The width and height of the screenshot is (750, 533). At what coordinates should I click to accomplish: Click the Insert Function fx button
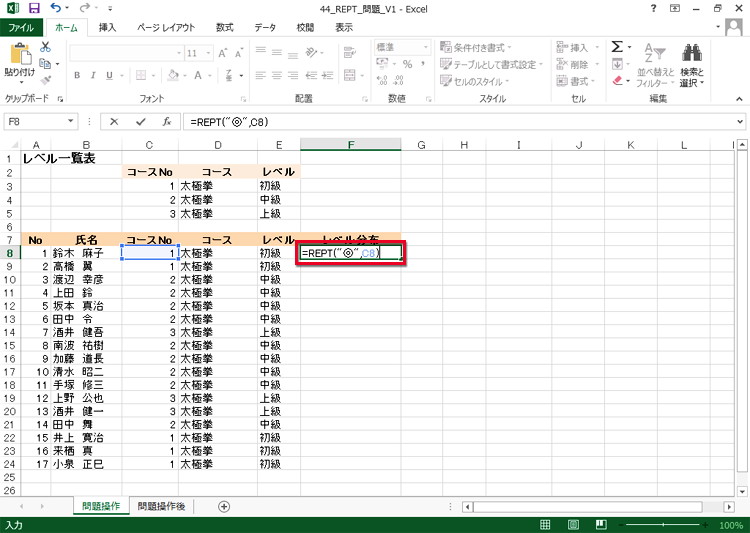click(166, 122)
